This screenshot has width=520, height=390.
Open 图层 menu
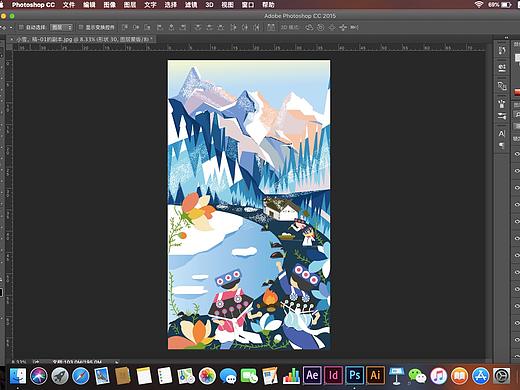pyautogui.click(x=130, y=5)
